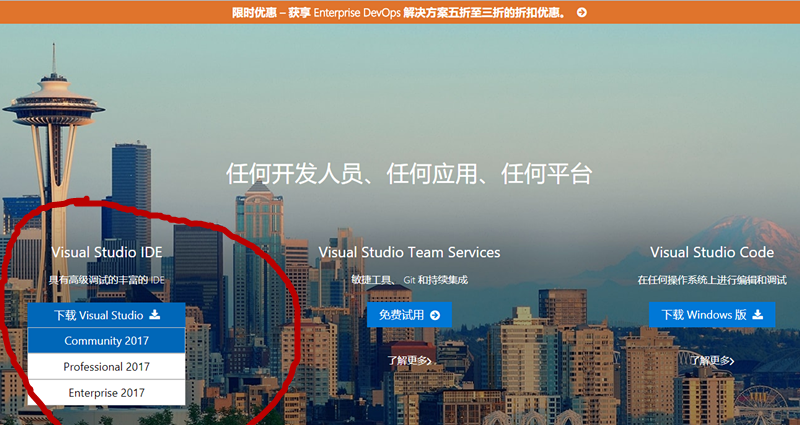Select Enterprise 2017 from download menu
The height and width of the screenshot is (425, 800).
click(x=106, y=393)
